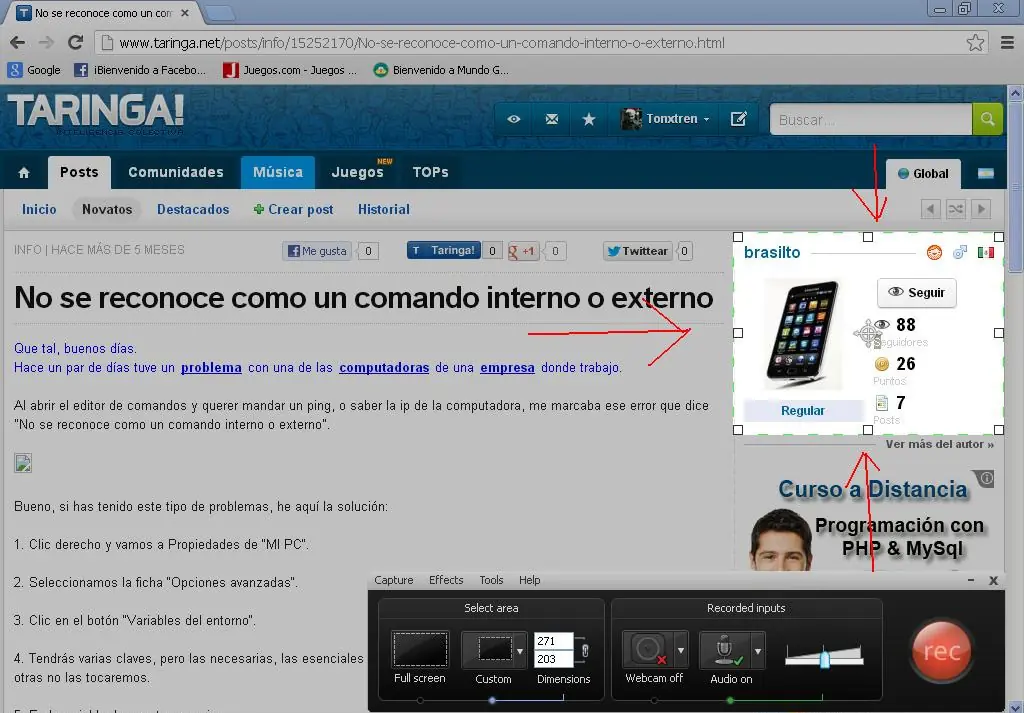Open the Tools menu
This screenshot has height=713, width=1024.
(491, 580)
